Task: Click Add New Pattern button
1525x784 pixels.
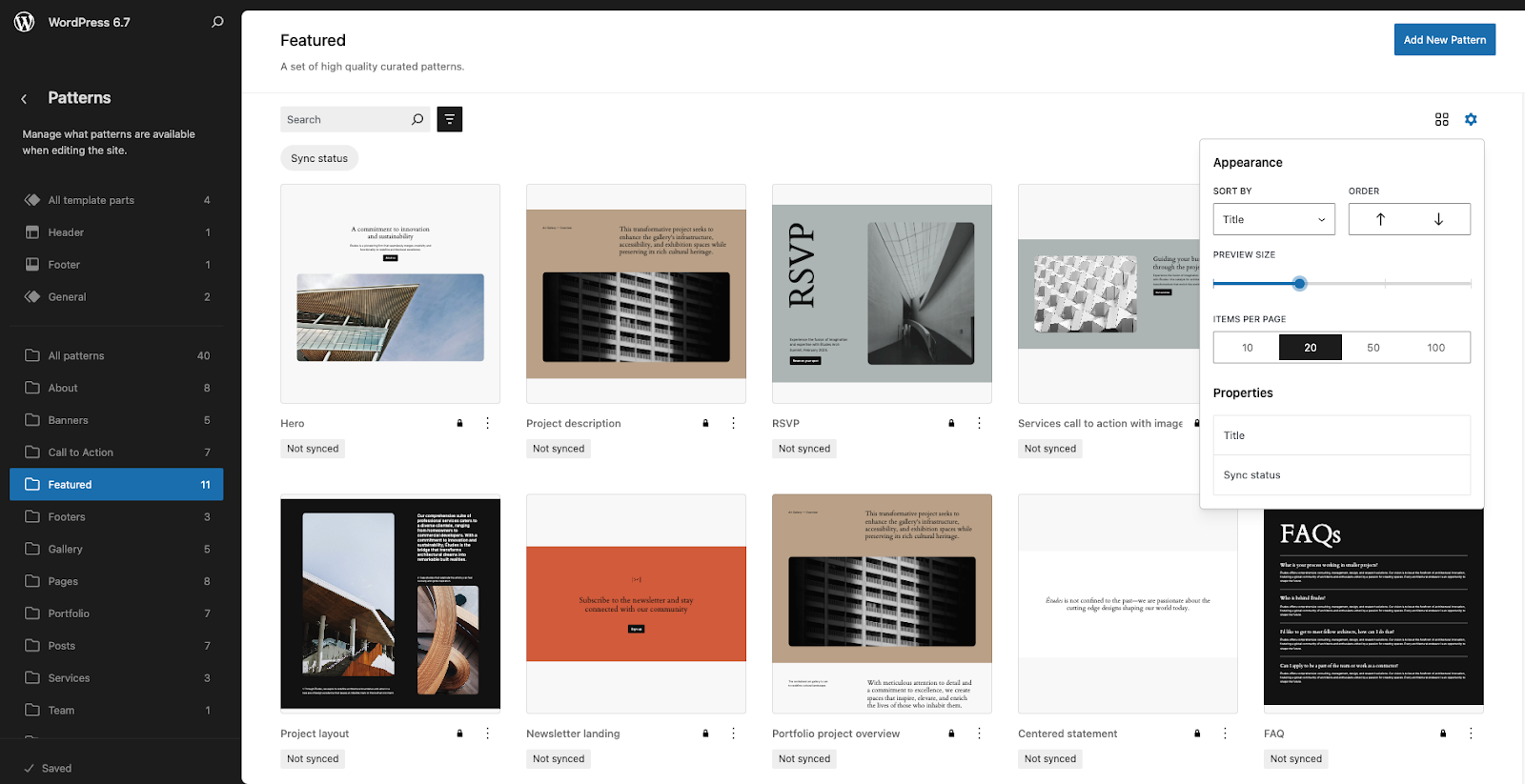Action: [1444, 40]
